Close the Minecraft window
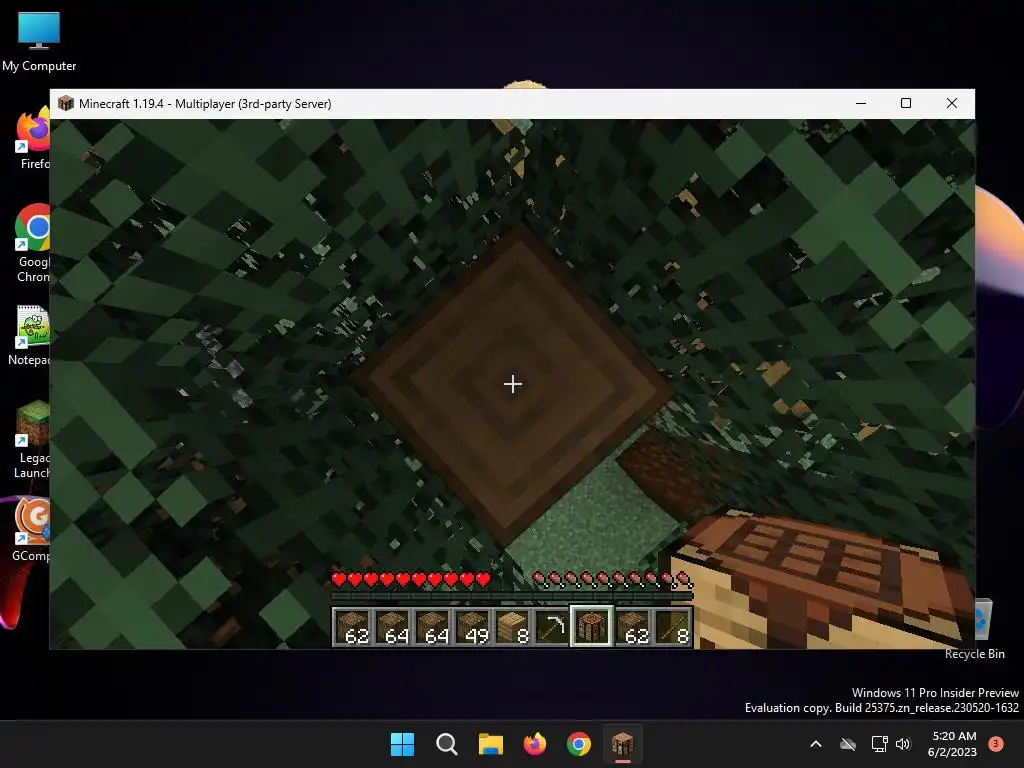Screen dimensions: 1024x768 (952, 103)
